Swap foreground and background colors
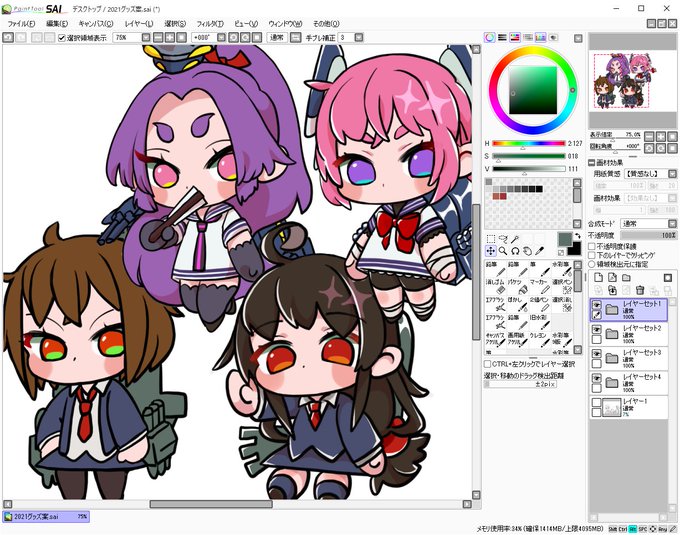680x535 pixels. click(x=577, y=236)
